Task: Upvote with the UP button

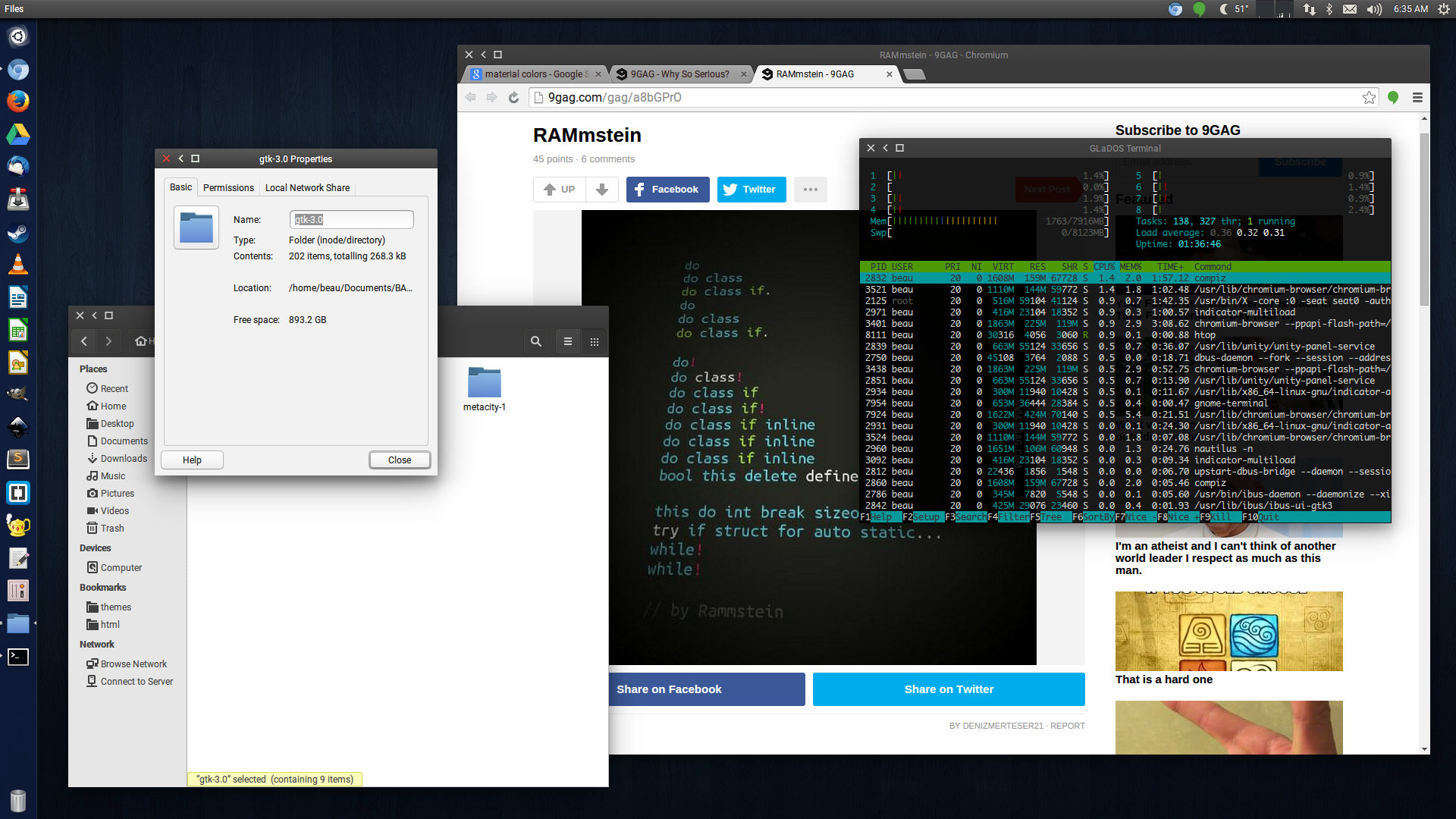Action: point(560,190)
